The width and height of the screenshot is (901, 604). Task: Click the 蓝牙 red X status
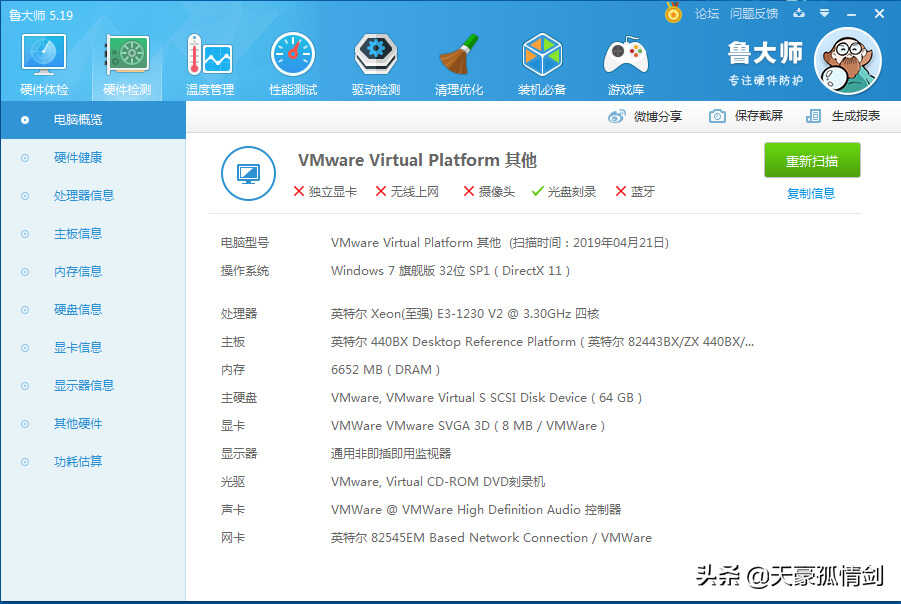pos(635,192)
